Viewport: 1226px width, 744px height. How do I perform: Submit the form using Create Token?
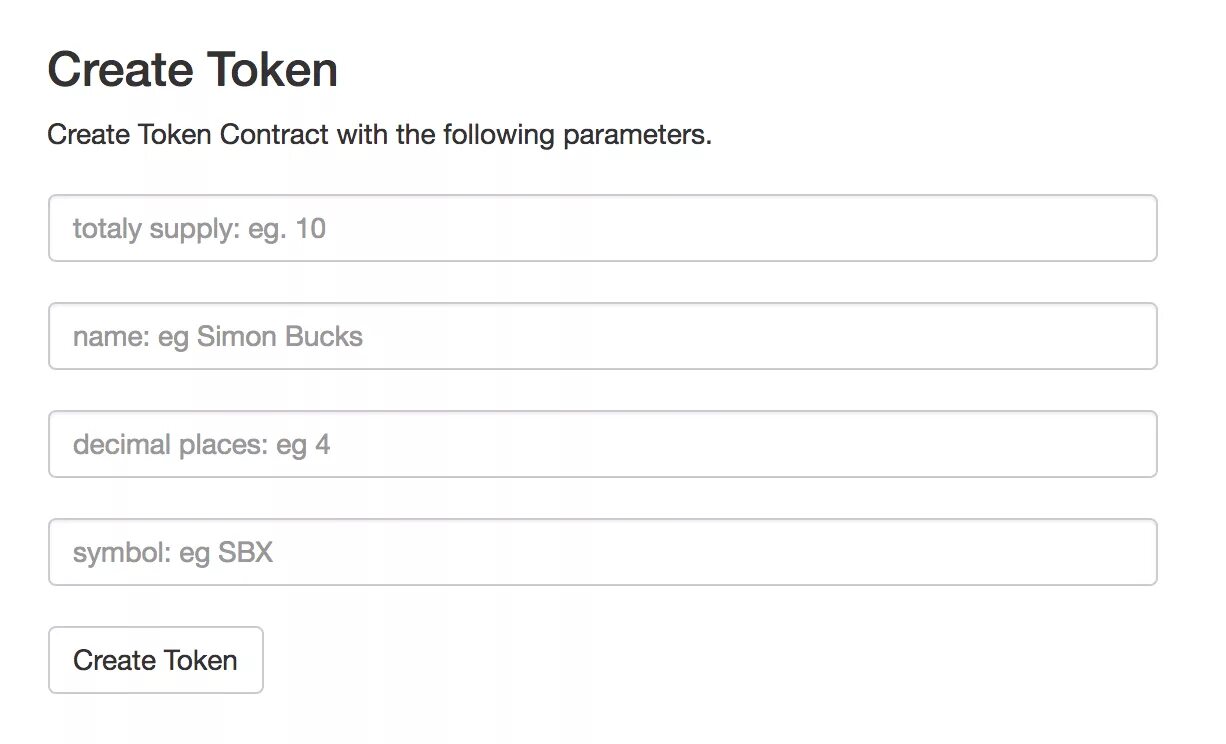coord(155,661)
